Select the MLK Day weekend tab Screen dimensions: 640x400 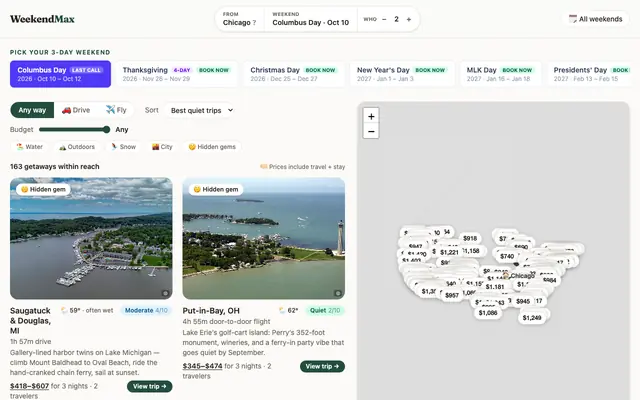coord(501,74)
